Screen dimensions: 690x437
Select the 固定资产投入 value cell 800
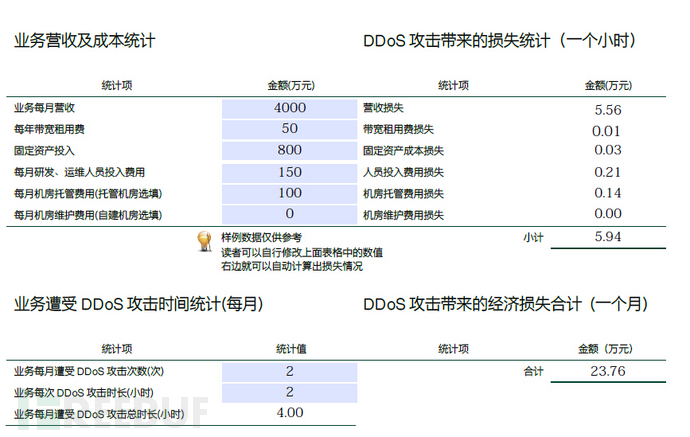click(x=290, y=151)
